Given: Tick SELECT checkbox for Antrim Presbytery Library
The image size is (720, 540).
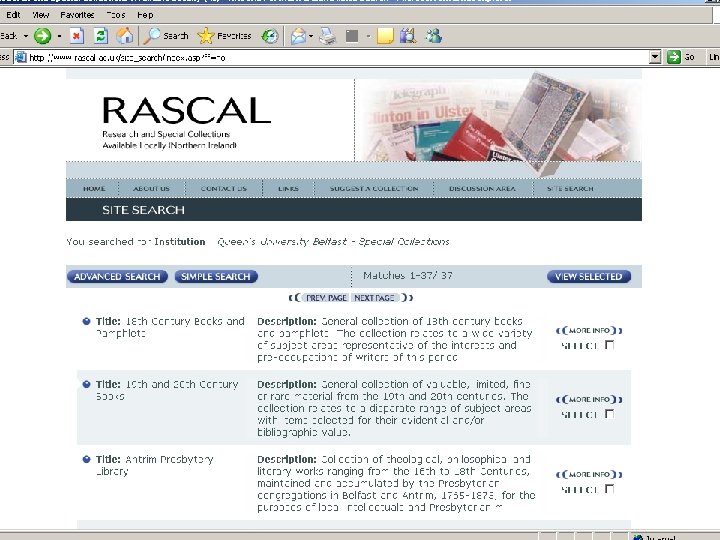Looking at the screenshot, I should pyautogui.click(x=610, y=489).
